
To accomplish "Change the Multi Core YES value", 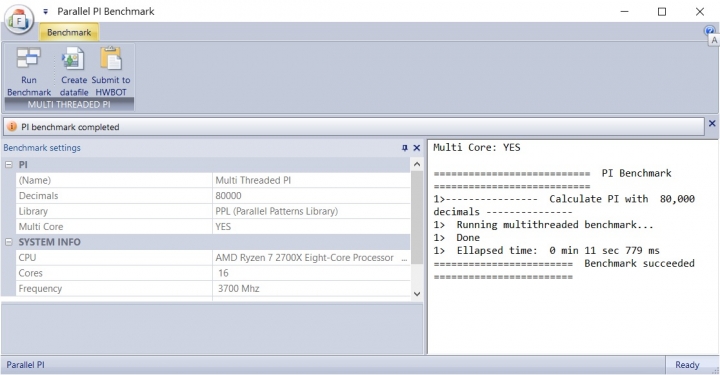I will click(x=311, y=227).
